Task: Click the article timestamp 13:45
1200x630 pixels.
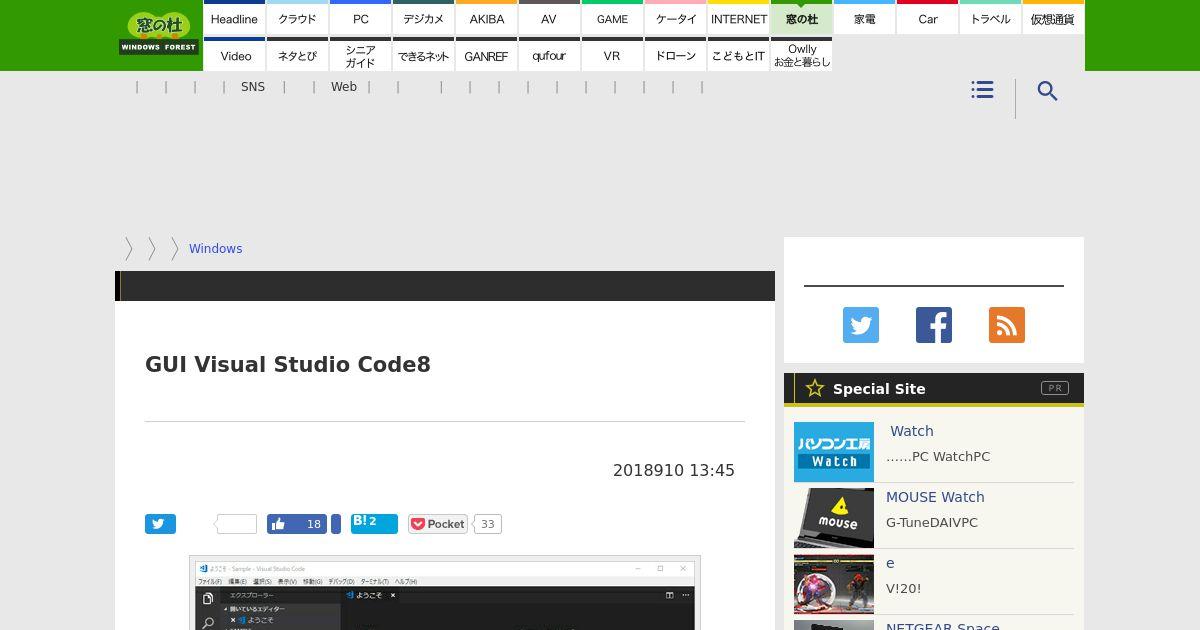Action: (712, 470)
